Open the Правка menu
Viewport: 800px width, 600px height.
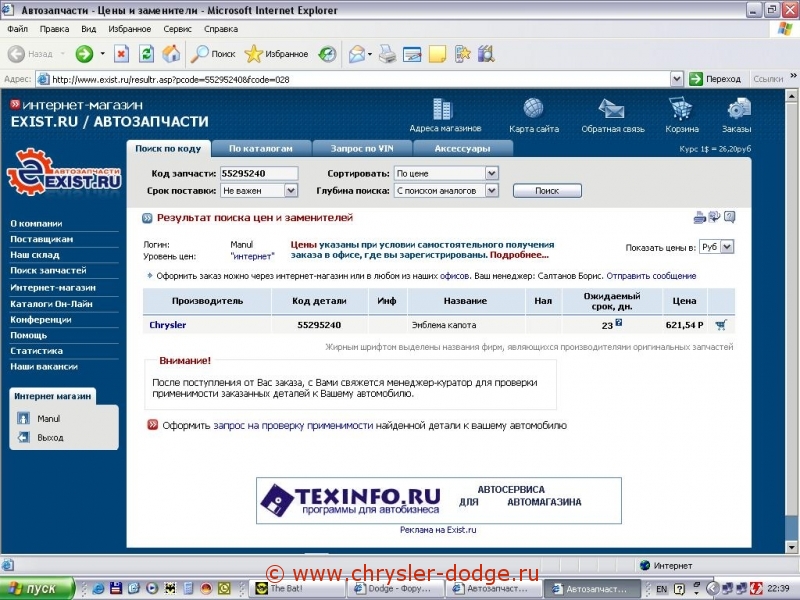coord(54,29)
